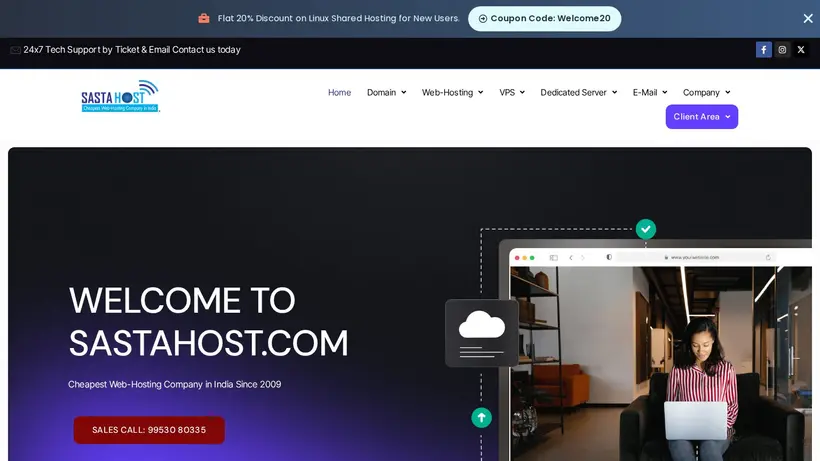Click 24x7 Tech Support contact text
Image resolution: width=820 pixels, height=461 pixels.
132,50
